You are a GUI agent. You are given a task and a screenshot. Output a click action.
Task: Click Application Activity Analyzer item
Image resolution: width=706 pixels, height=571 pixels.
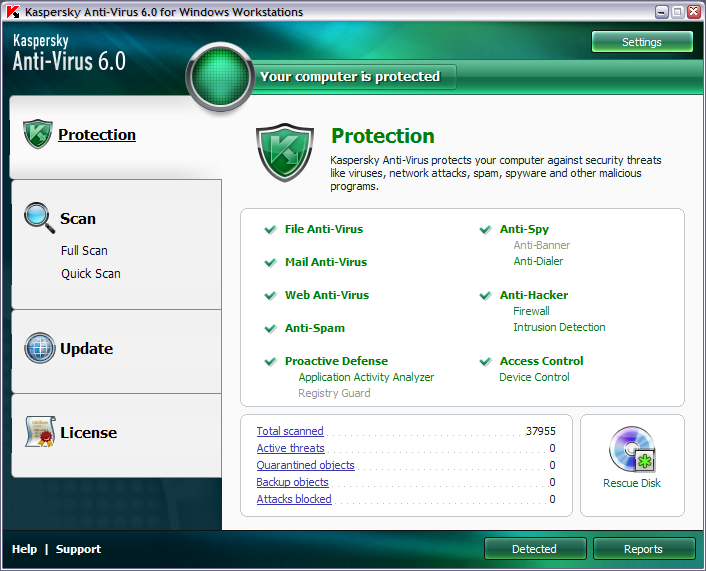click(x=366, y=377)
